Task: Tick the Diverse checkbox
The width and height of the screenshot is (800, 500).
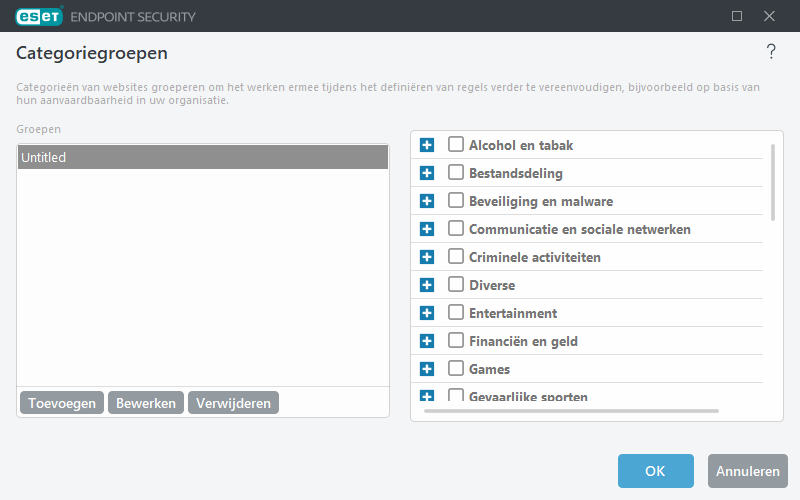Action: 456,285
